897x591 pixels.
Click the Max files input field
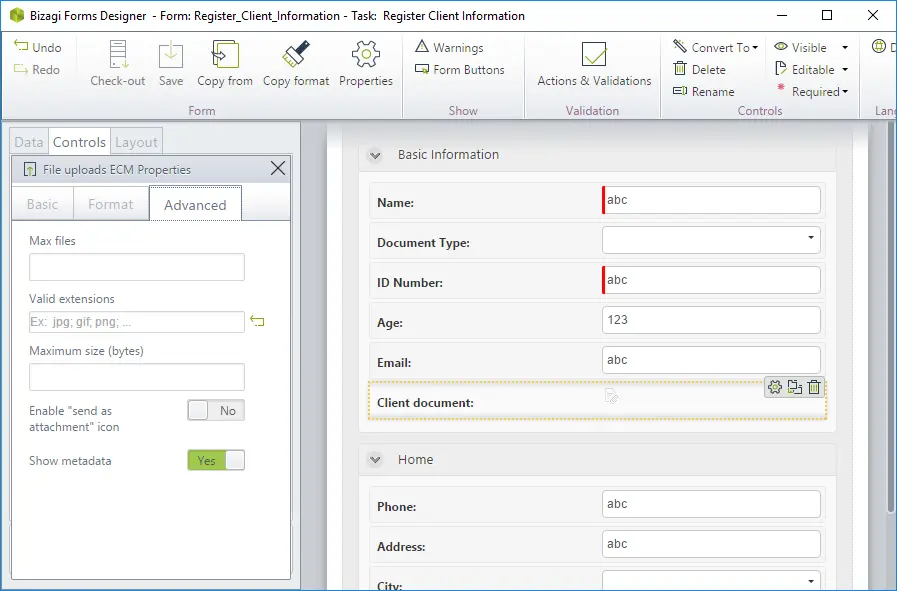(137, 267)
